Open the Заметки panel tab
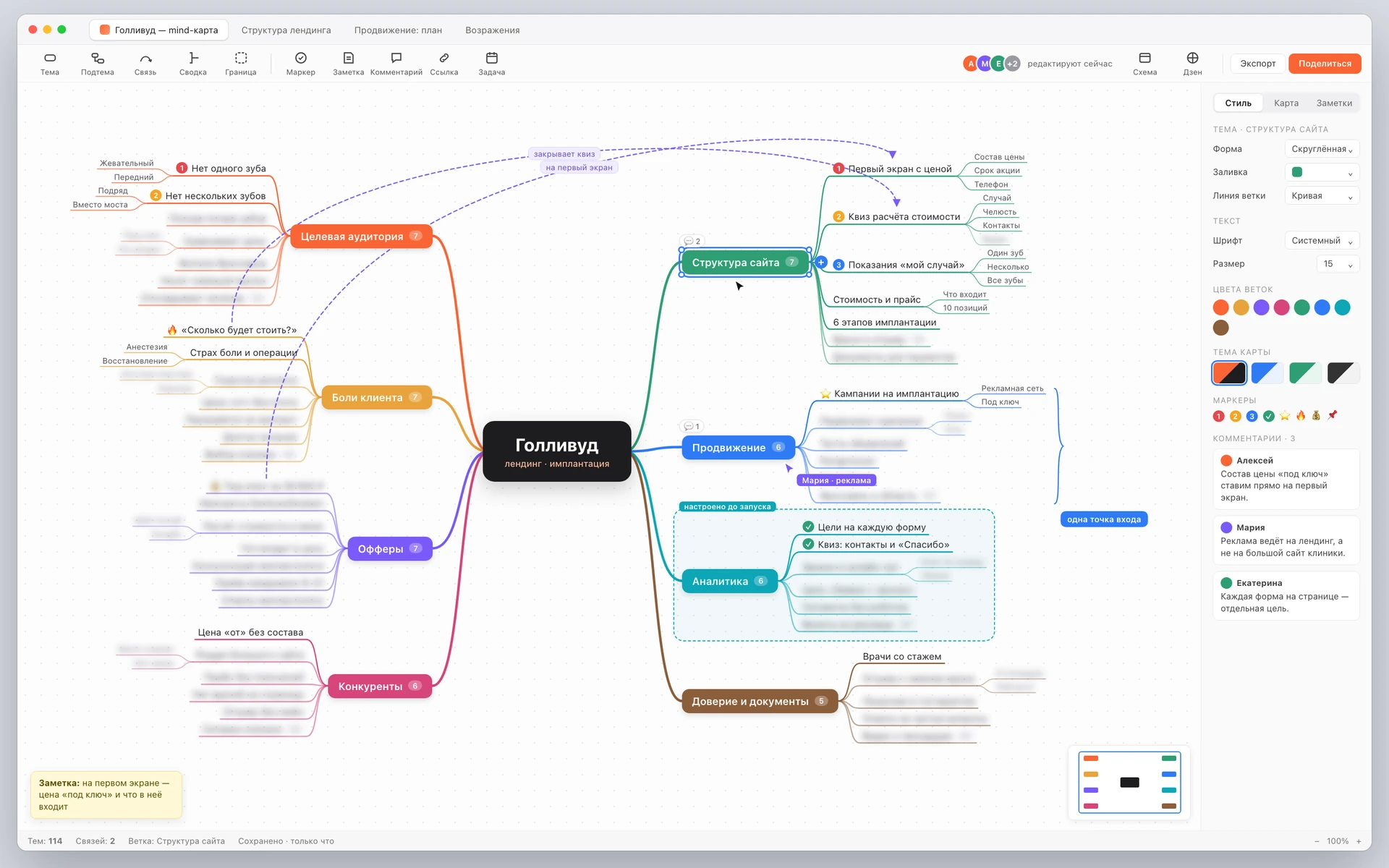Screen dimensions: 1389x868 click(x=1334, y=103)
